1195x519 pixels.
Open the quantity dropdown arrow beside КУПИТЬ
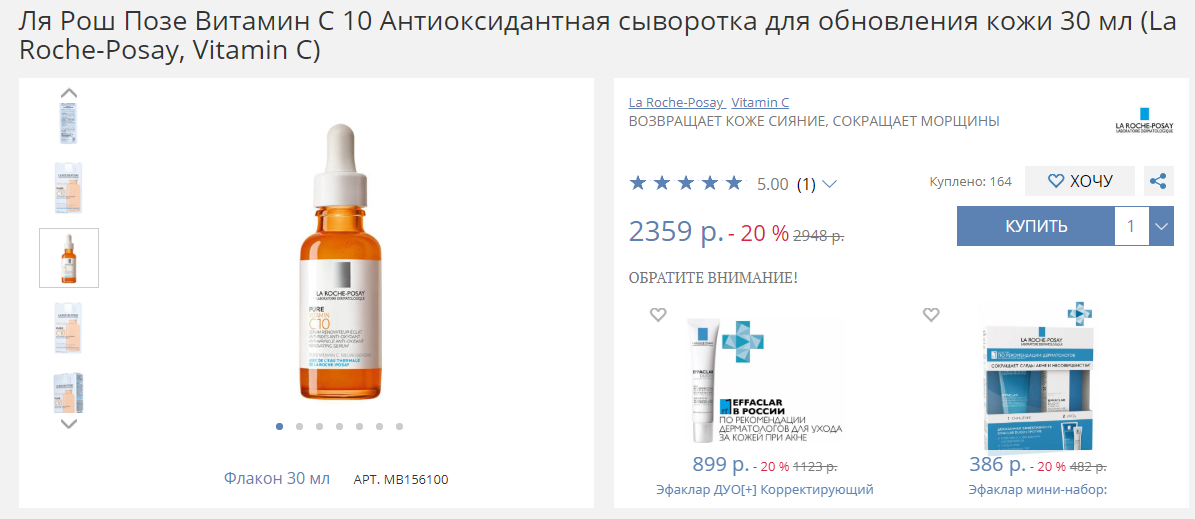(x=1161, y=226)
